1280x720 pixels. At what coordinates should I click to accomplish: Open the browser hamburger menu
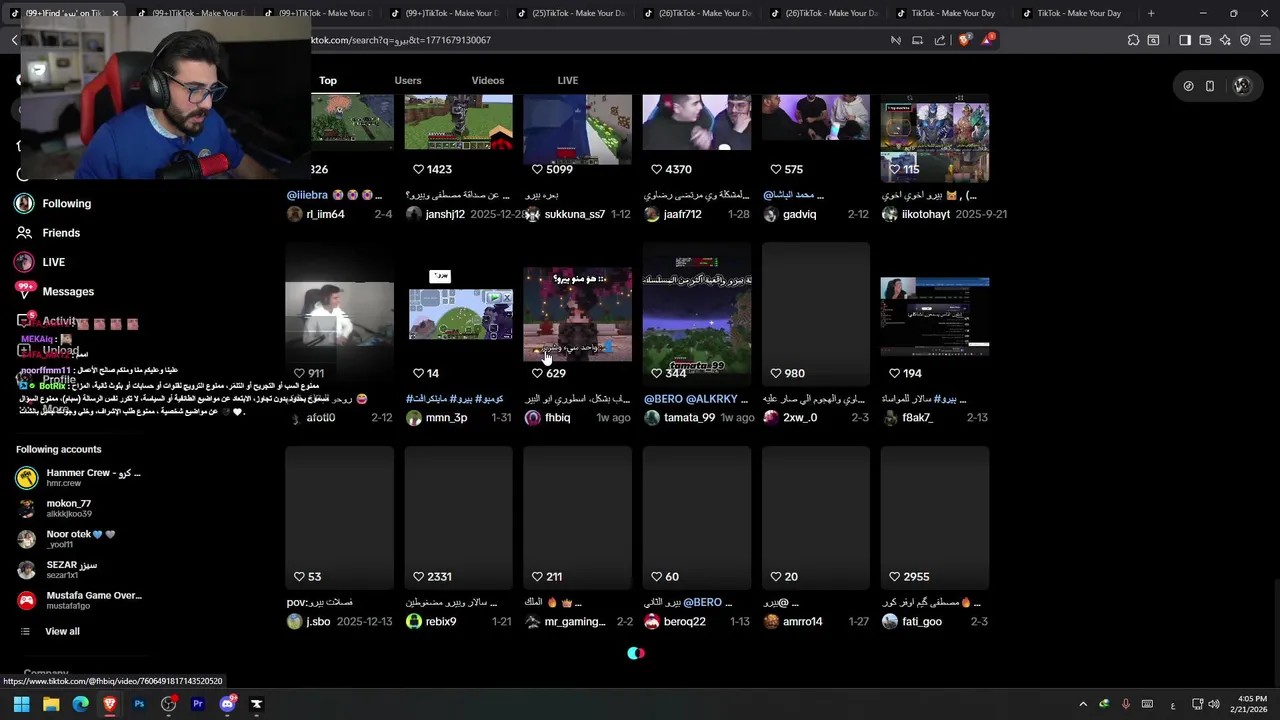point(1265,40)
